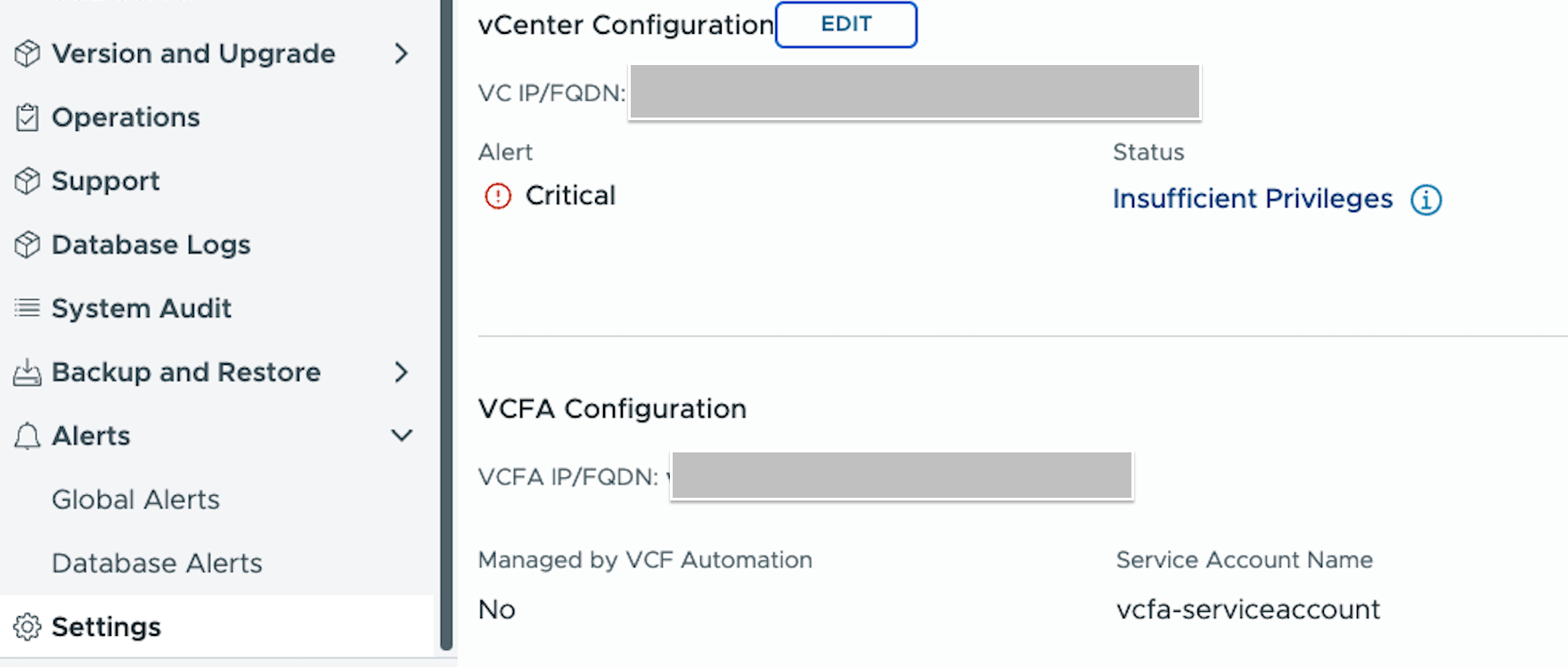The image size is (1568, 667).
Task: Click EDIT button for vCenter Configuration
Action: click(x=846, y=24)
